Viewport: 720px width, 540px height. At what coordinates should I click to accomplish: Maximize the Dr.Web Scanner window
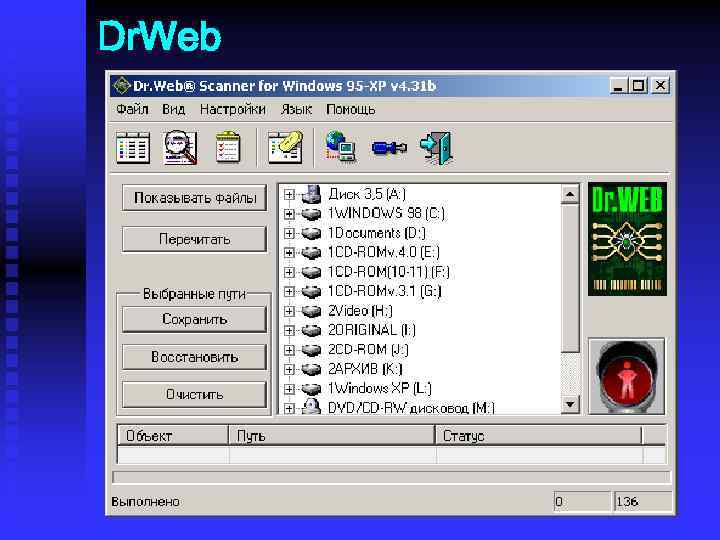(639, 85)
